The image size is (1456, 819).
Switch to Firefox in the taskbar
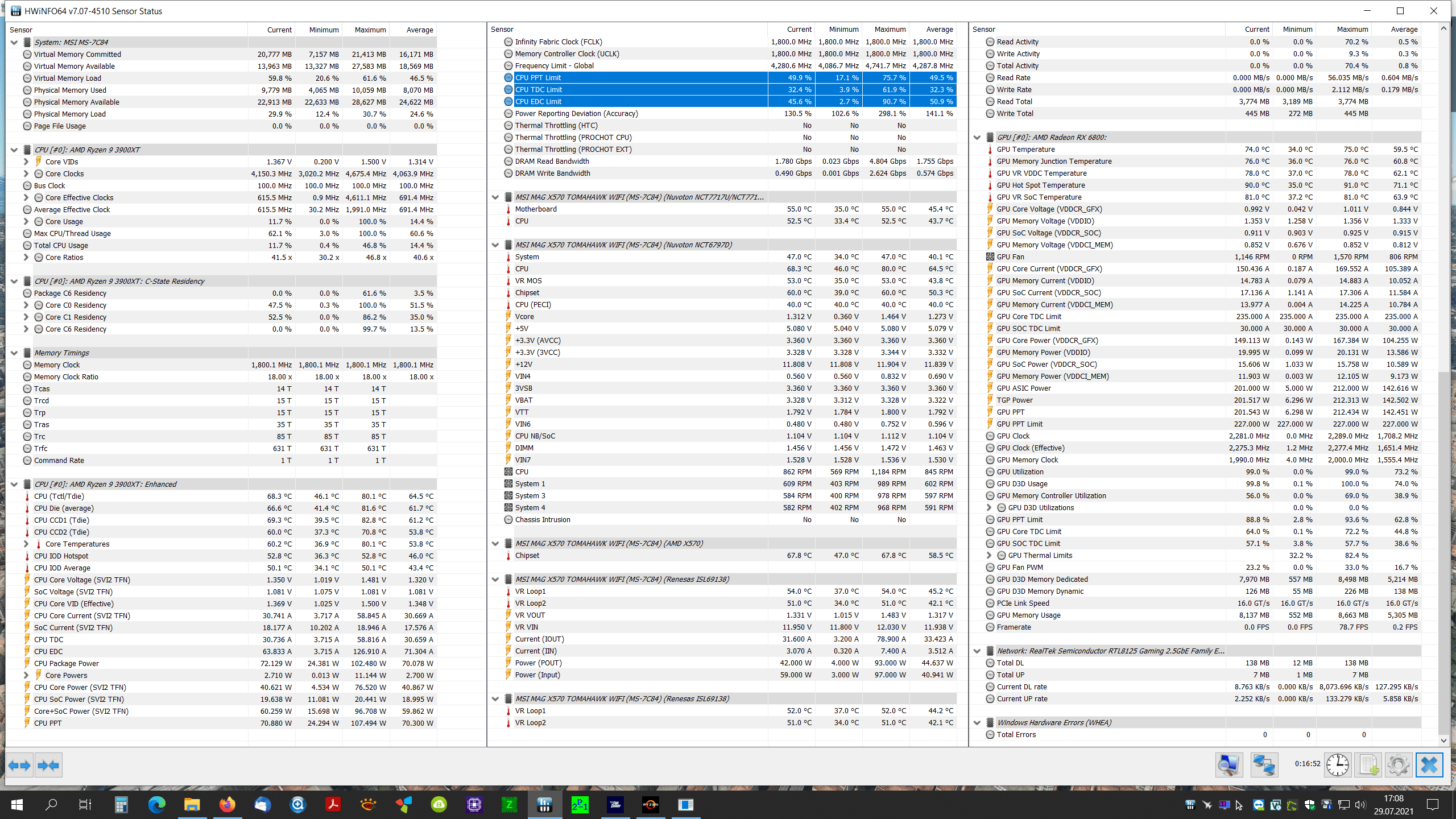[227, 804]
